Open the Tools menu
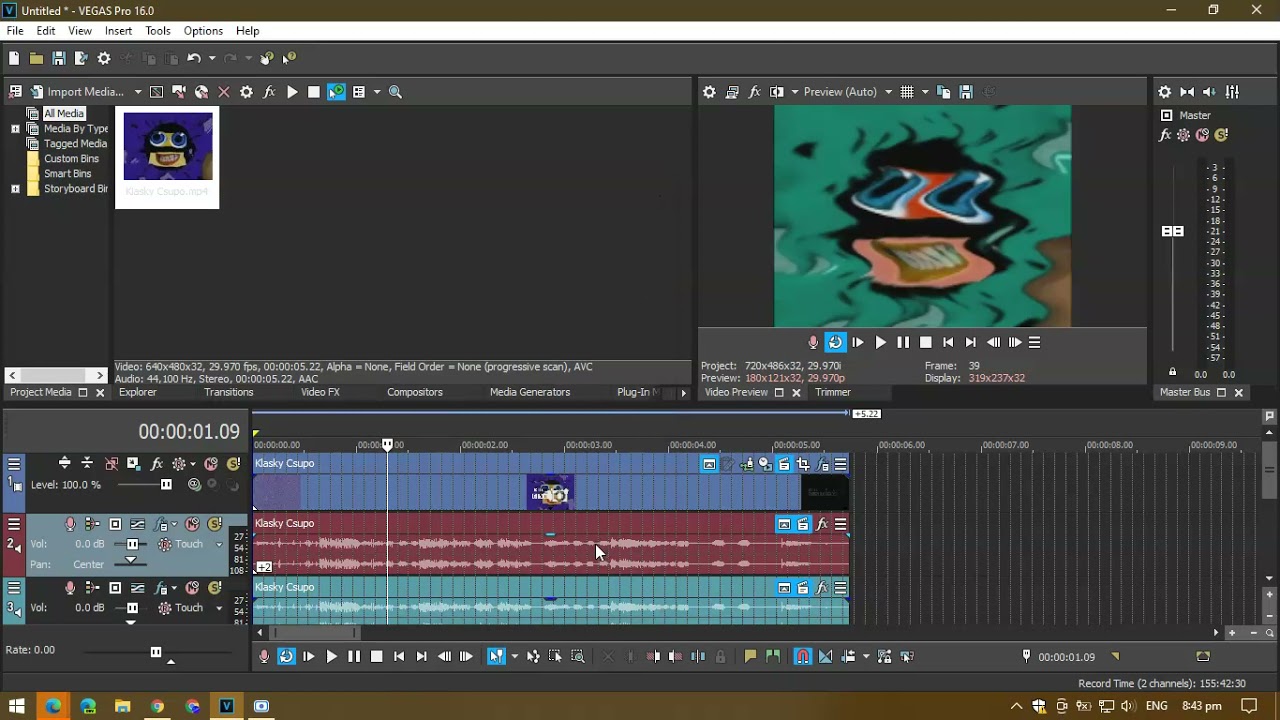 point(157,31)
